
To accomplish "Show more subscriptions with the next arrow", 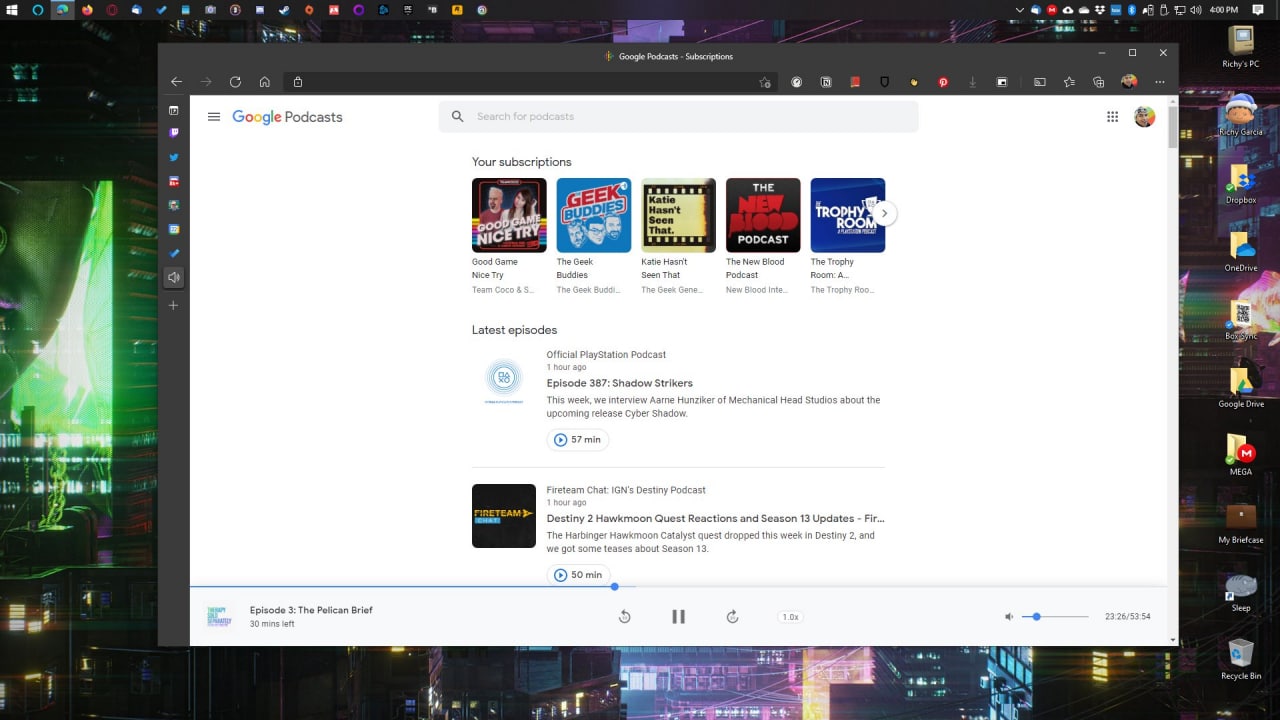I will click(884, 213).
